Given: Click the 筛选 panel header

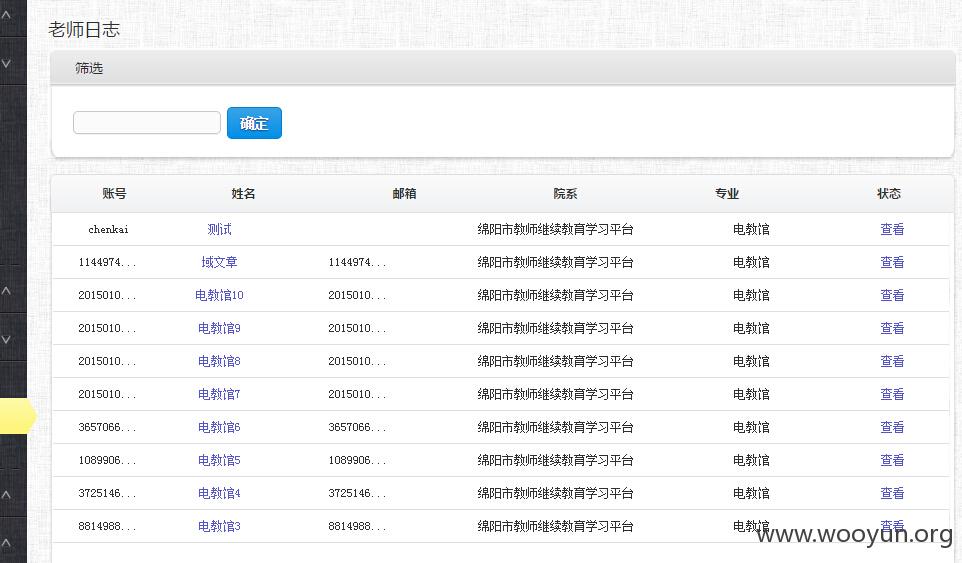Looking at the screenshot, I should click(502, 68).
